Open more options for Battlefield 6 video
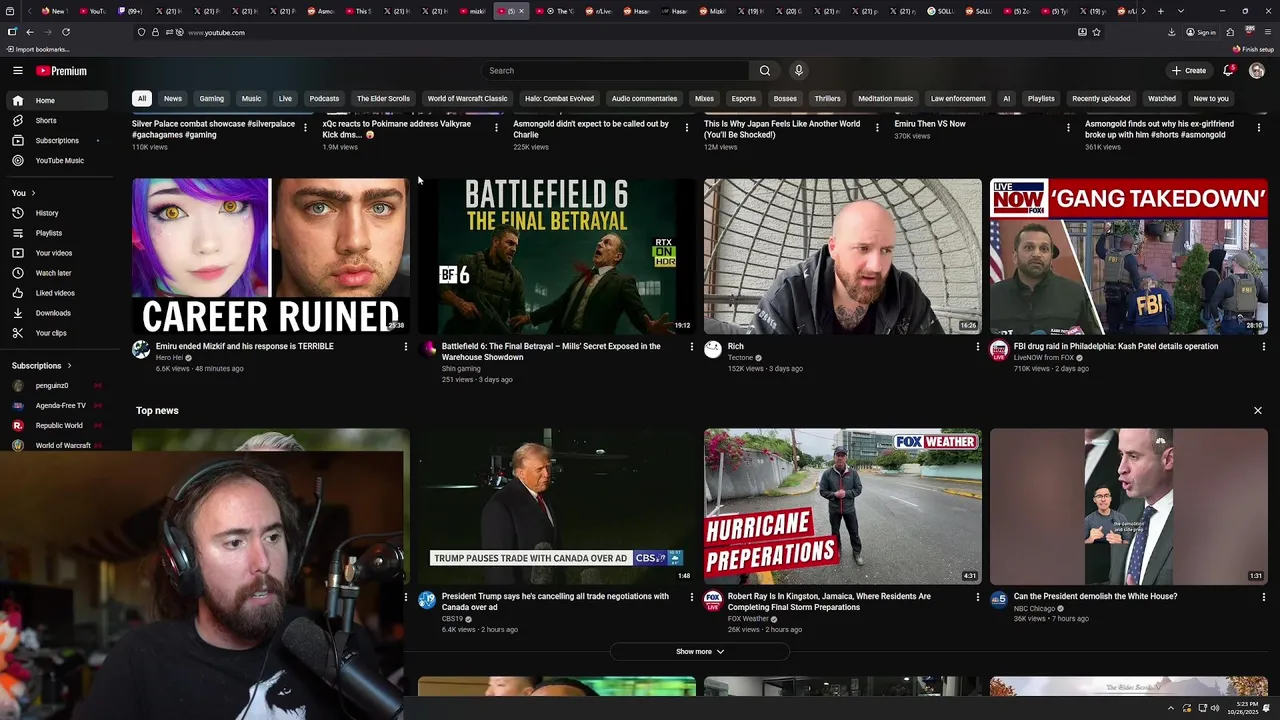Screen dimensions: 1280x720 tap(691, 347)
